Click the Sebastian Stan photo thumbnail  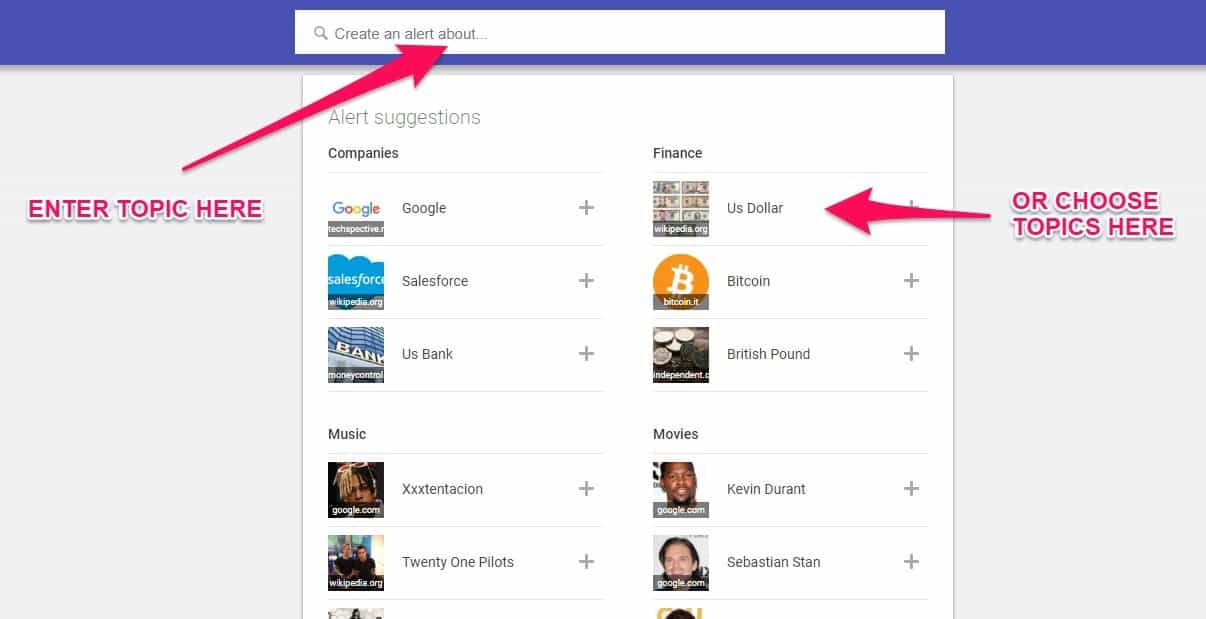(x=681, y=562)
